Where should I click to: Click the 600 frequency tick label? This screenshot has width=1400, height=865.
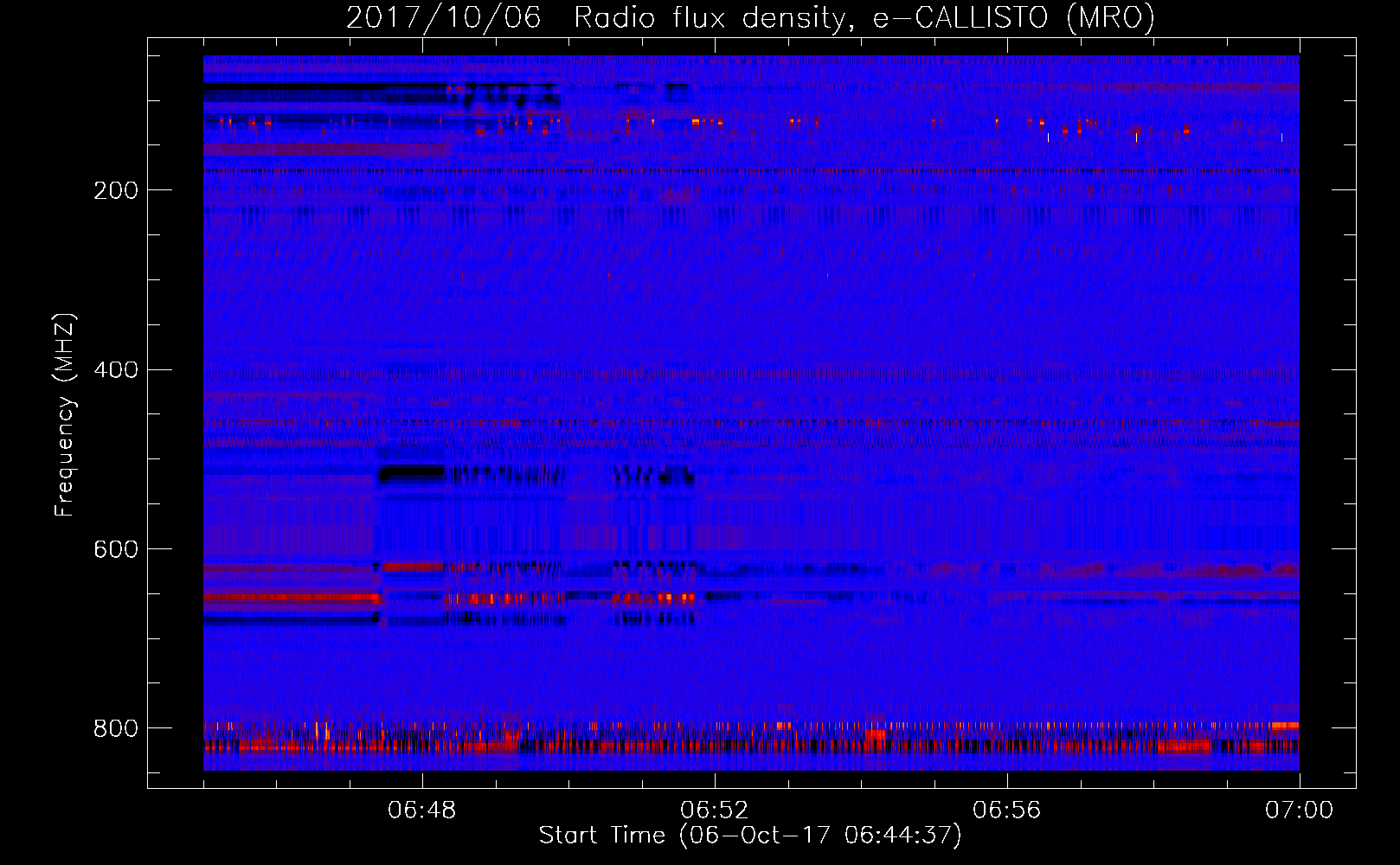click(116, 549)
